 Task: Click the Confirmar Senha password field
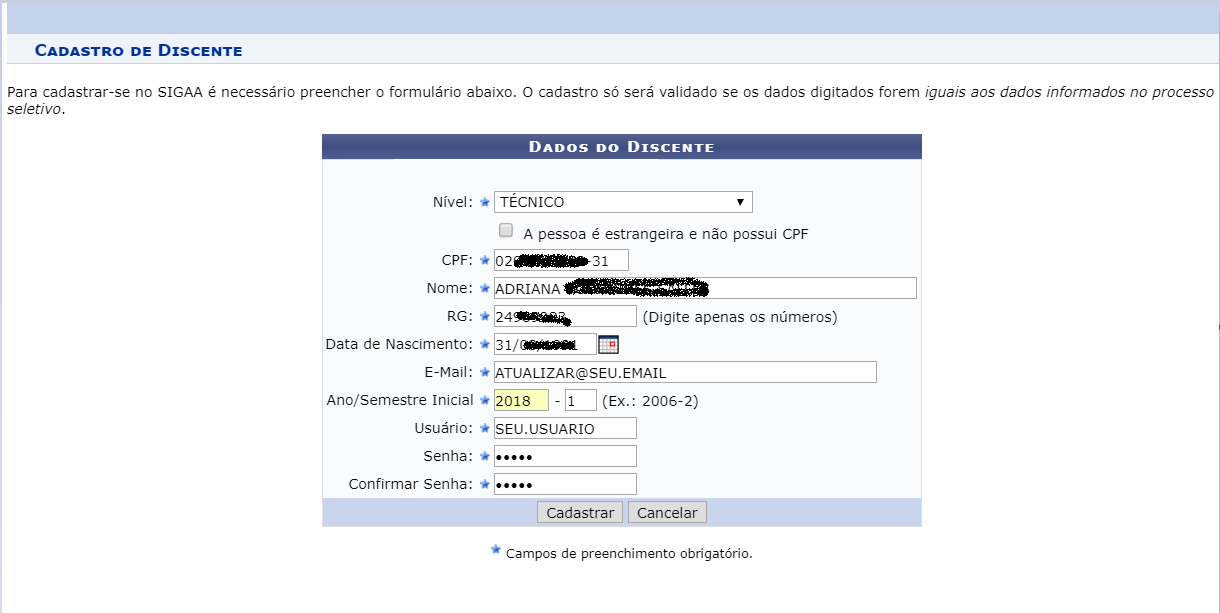click(x=565, y=485)
